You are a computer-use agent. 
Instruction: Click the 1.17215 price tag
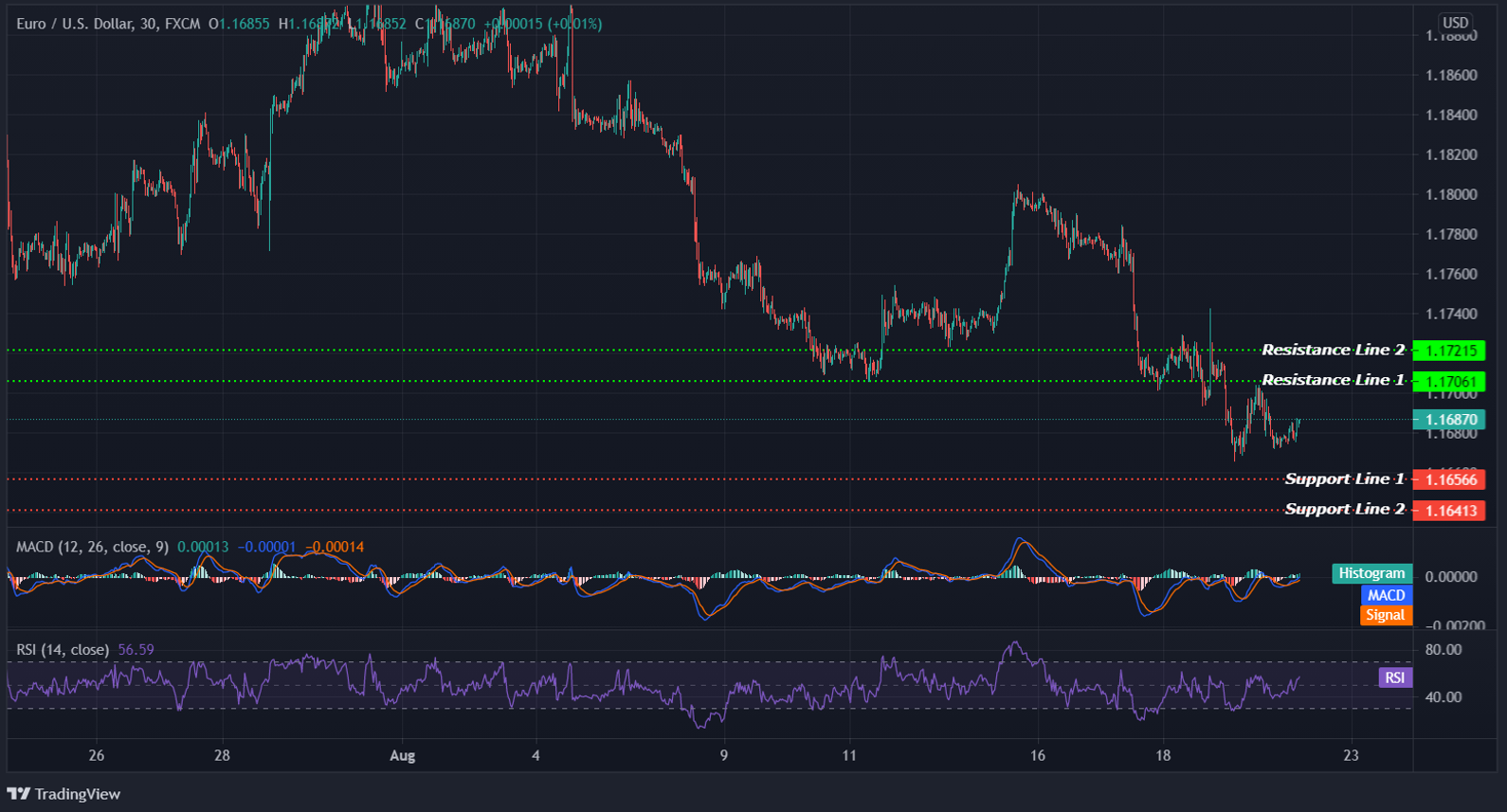(1449, 351)
